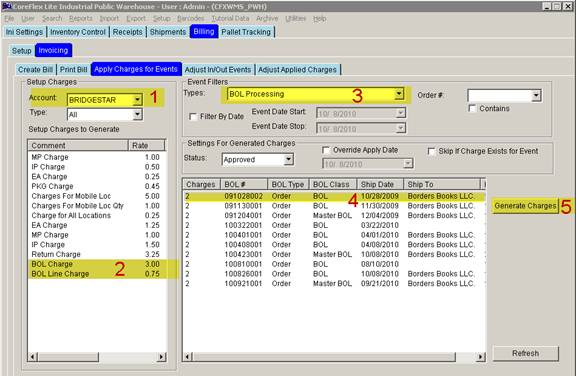Open the Utilities menu
Screen dimensions: 576x376
click(x=296, y=18)
